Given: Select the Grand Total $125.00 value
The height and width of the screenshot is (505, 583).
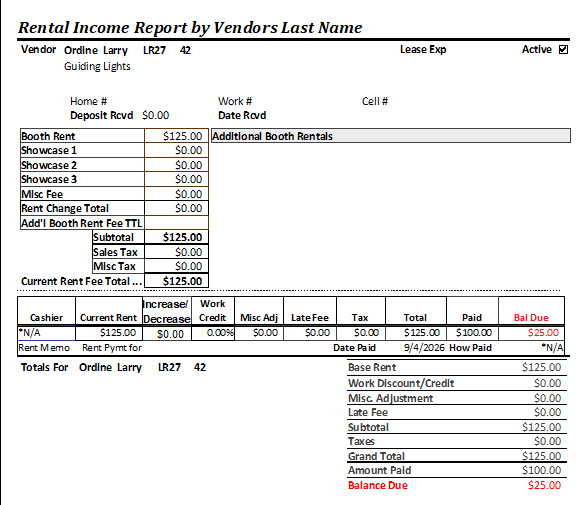Looking at the screenshot, I should (x=541, y=456).
